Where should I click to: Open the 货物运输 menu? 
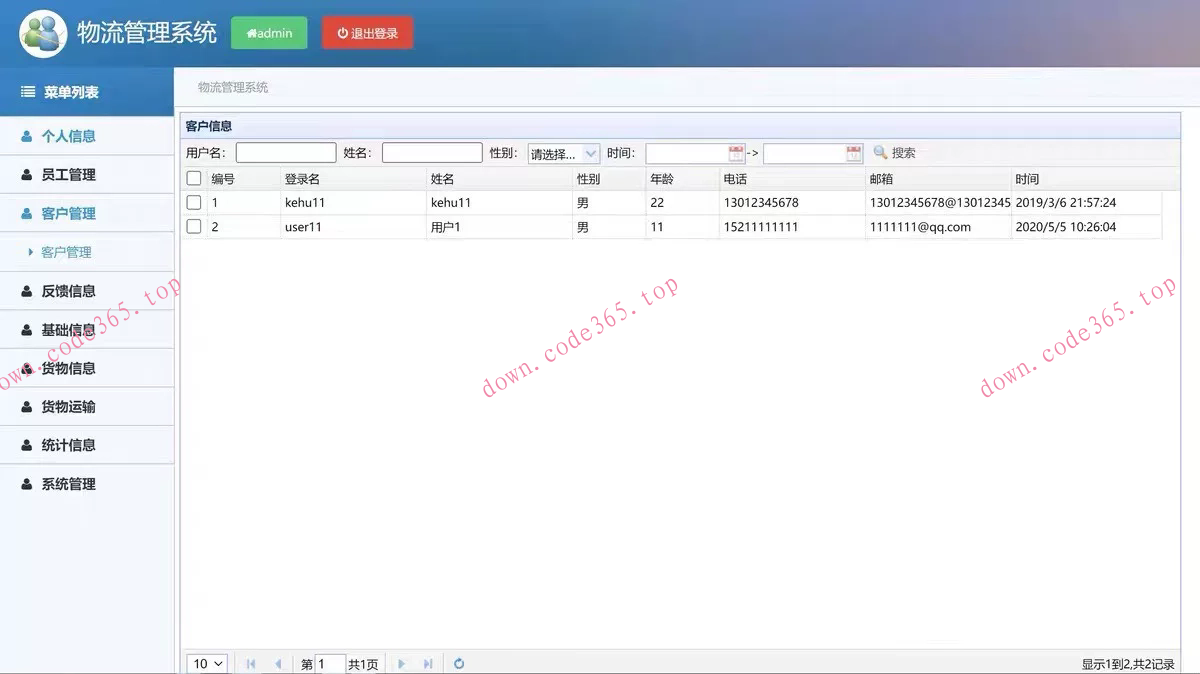(87, 408)
